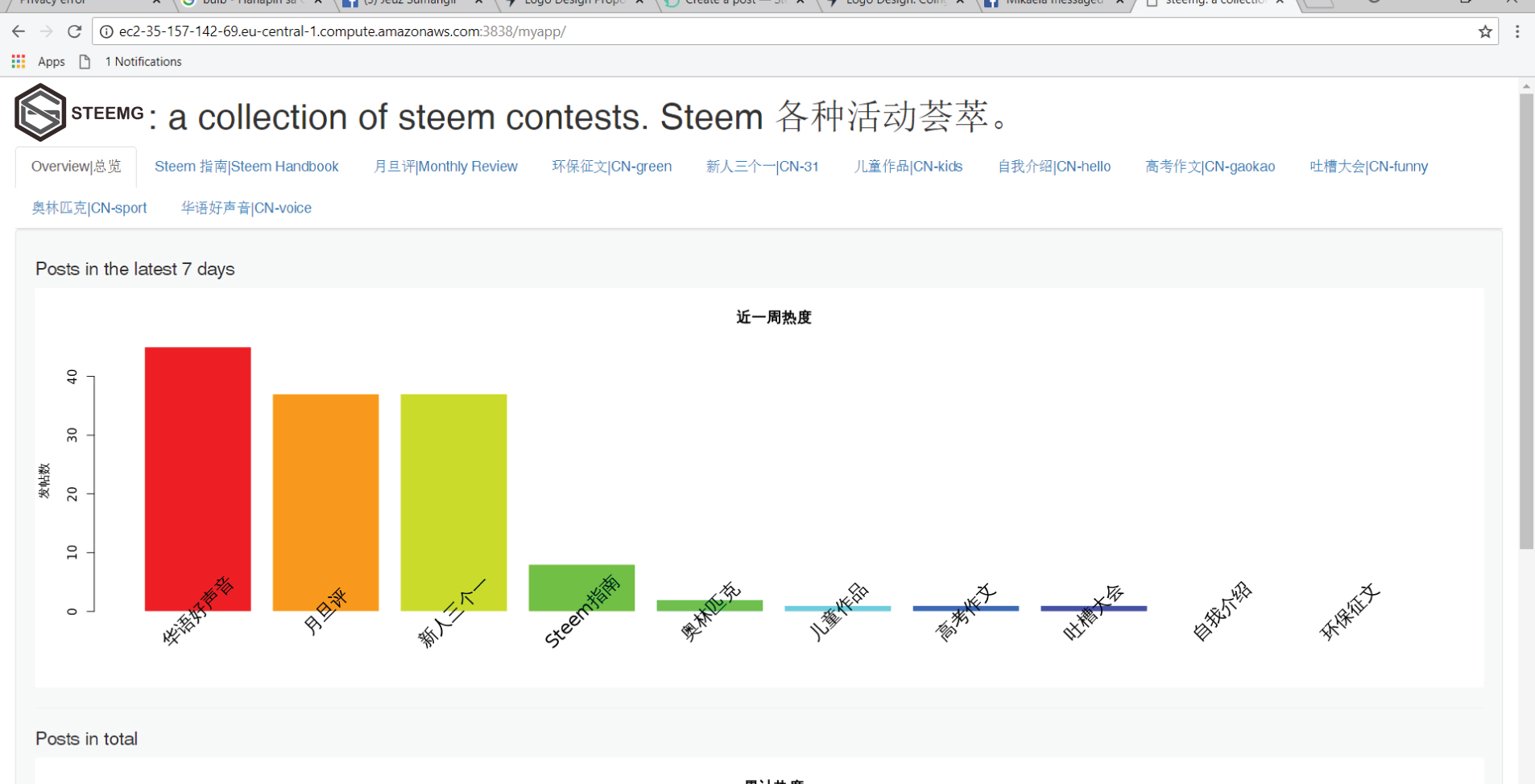Select the Overview|总览 tab
Viewport: 1535px width, 784px height.
76,167
